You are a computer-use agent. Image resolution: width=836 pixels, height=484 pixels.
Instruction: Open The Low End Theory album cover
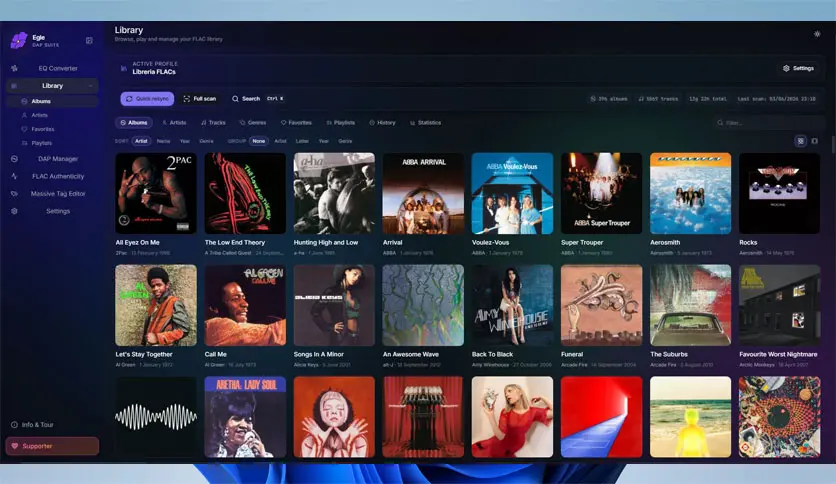pyautogui.click(x=245, y=193)
